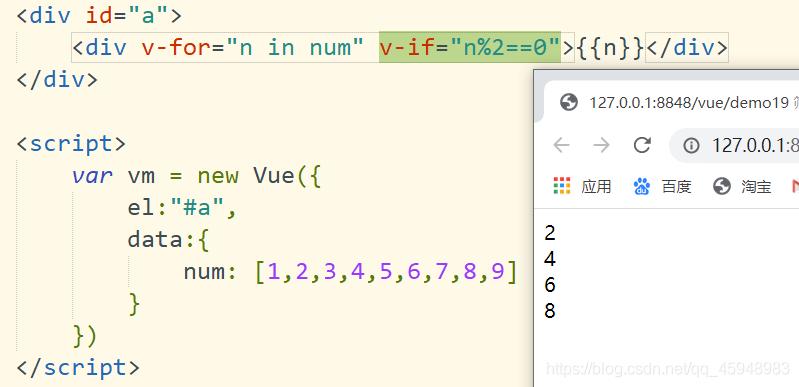Click the 'var vm = new Vue({' line
This screenshot has width=799, height=387.
pyautogui.click(x=196, y=176)
